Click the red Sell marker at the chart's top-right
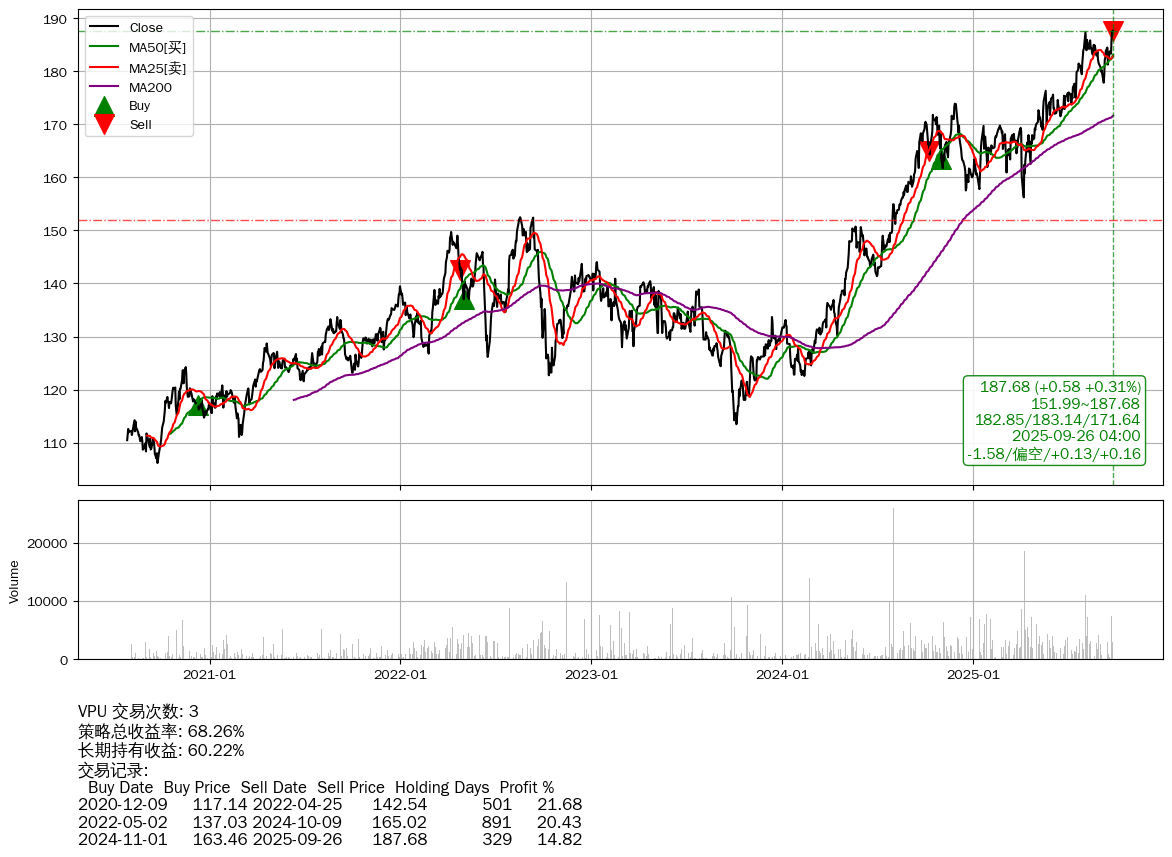Viewport: 1172px width, 857px height. [1112, 31]
